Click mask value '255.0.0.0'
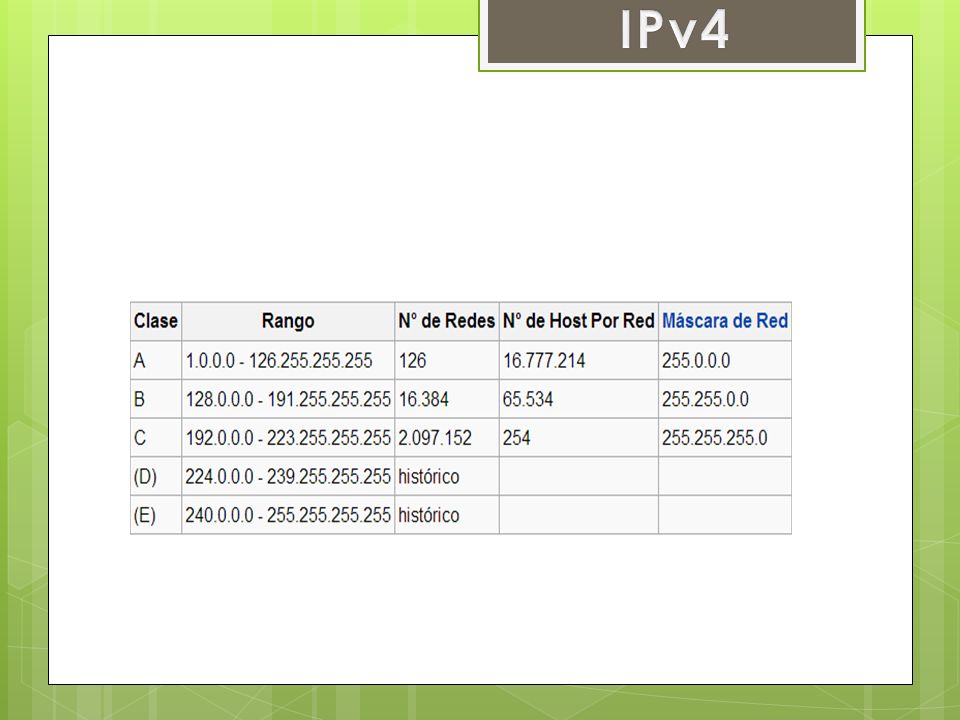Image resolution: width=960 pixels, height=720 pixels. pos(696,361)
